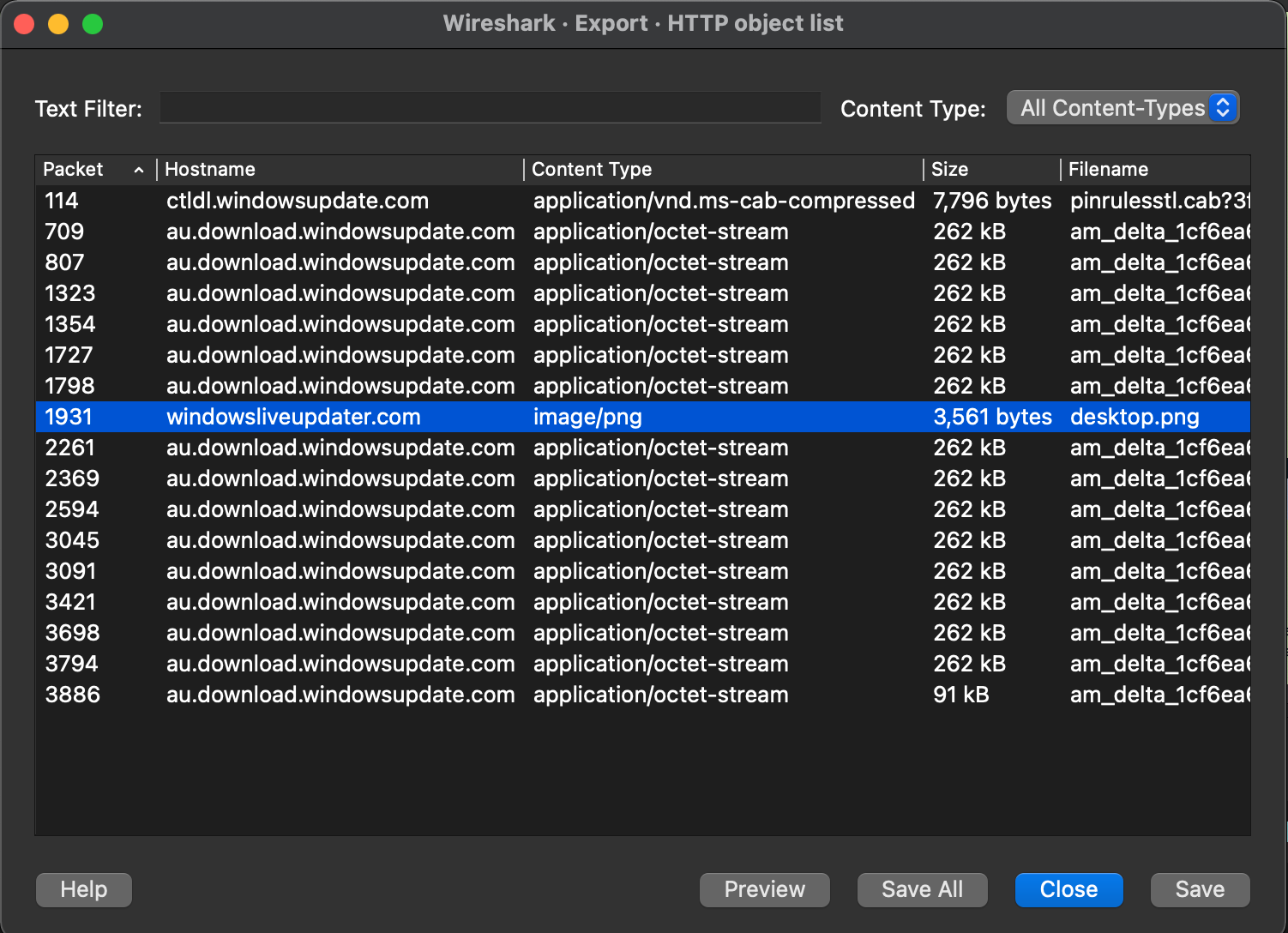Select packet 114 row
Image resolution: width=1288 pixels, height=933 pixels.
pyautogui.click(x=643, y=201)
